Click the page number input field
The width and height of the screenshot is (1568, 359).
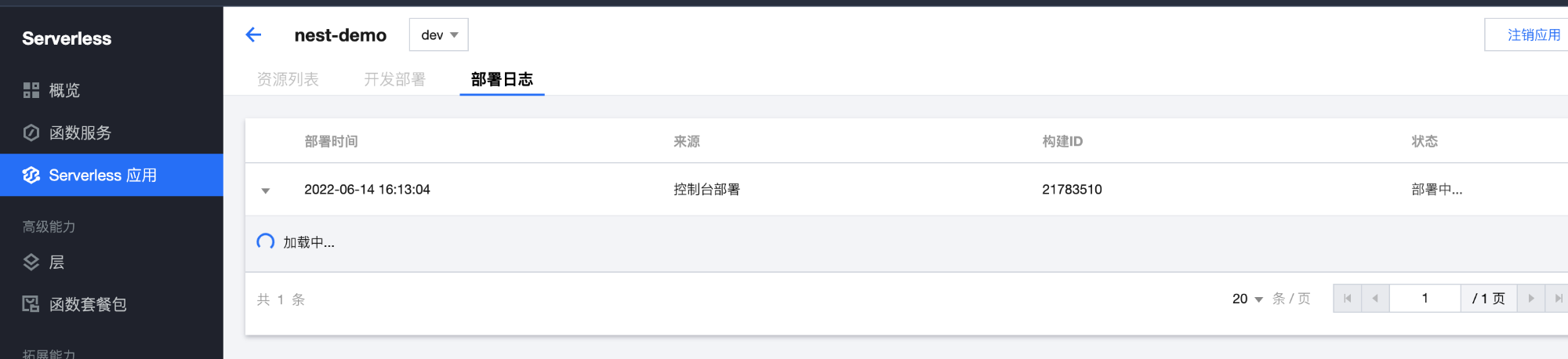[1425, 299]
